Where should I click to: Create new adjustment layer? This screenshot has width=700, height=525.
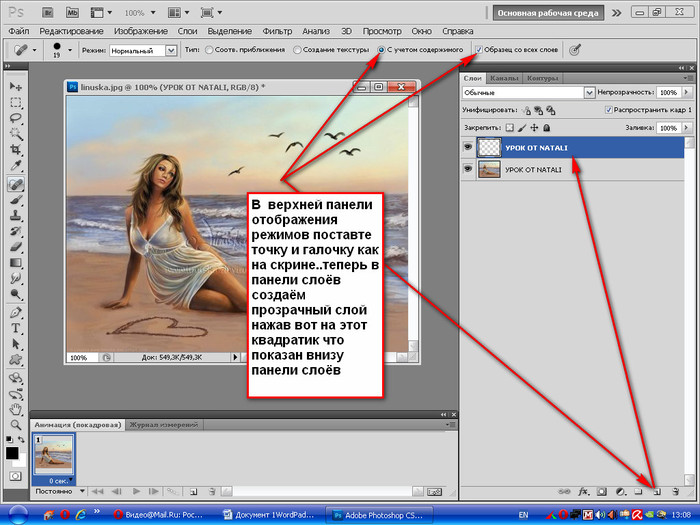point(620,492)
